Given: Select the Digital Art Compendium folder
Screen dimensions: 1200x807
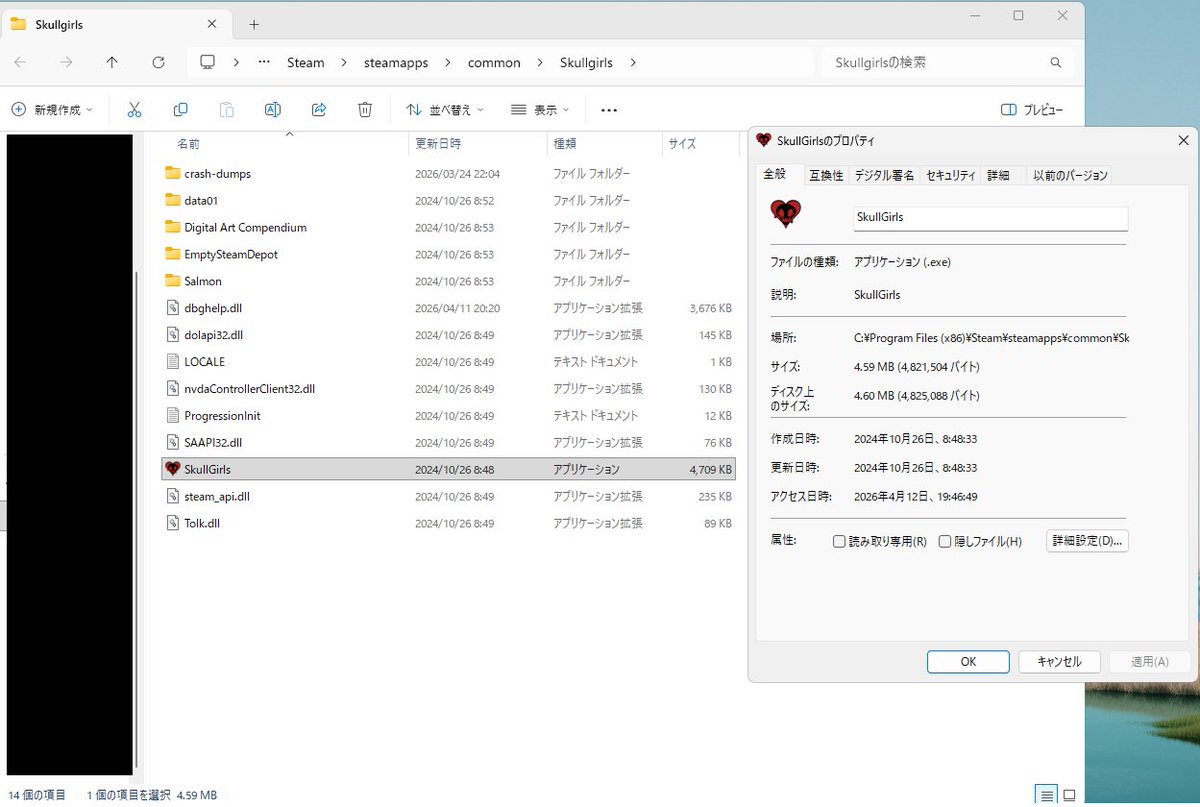Looking at the screenshot, I should pos(448,227).
